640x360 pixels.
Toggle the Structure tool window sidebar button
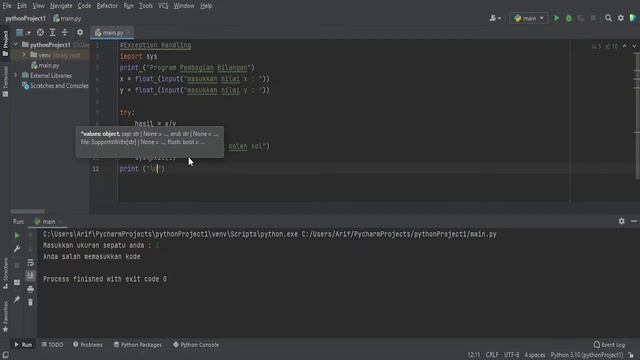point(5,273)
